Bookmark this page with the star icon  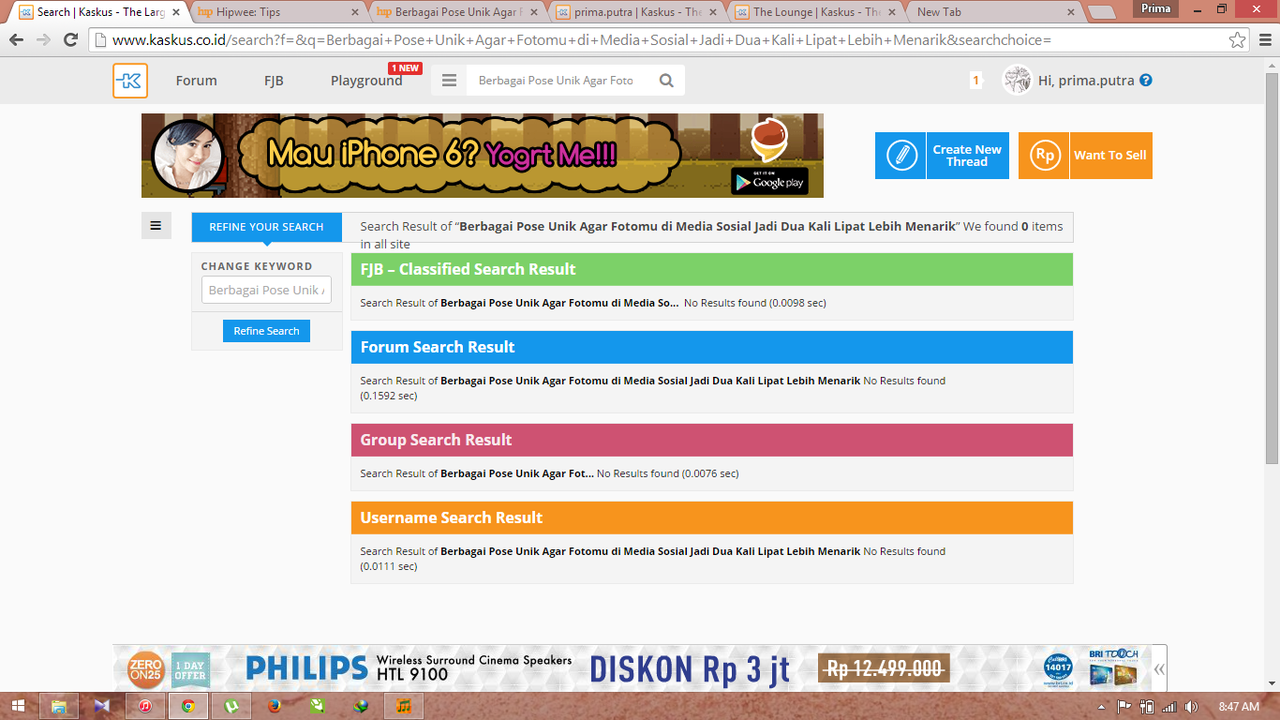click(1238, 40)
